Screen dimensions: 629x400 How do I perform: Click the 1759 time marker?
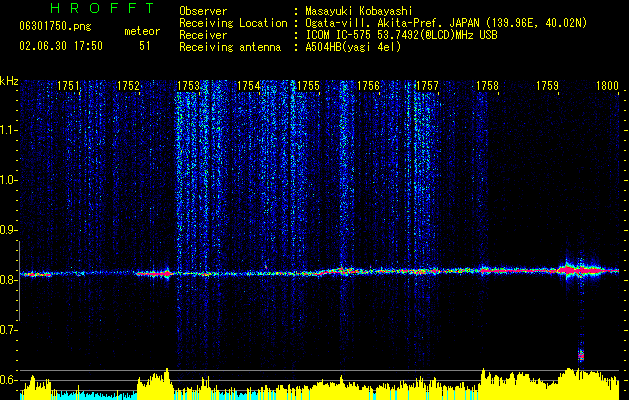547,86
